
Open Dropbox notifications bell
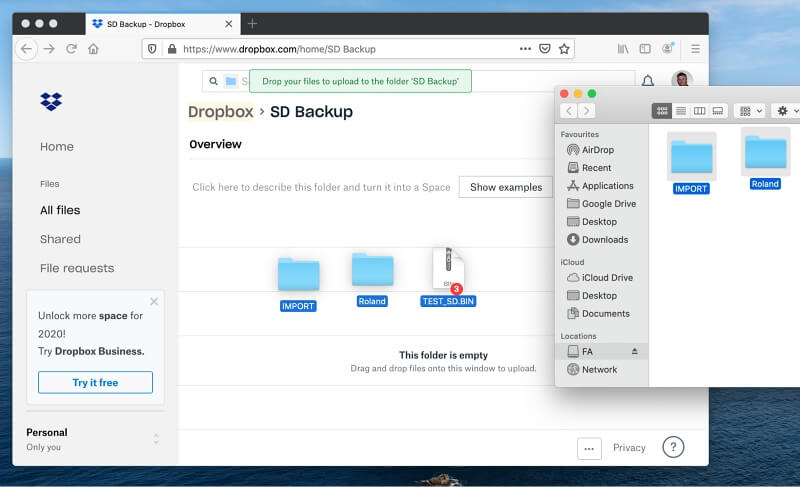[648, 81]
